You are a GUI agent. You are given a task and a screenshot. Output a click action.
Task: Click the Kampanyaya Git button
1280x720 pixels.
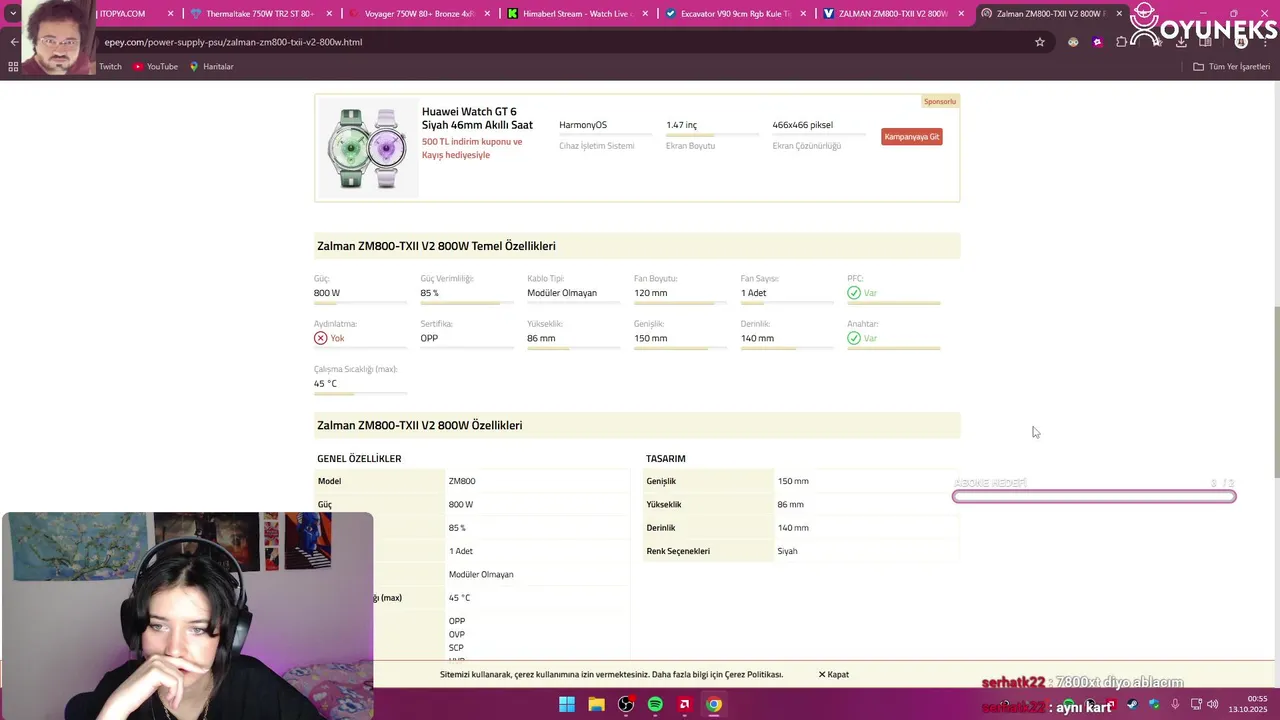click(x=911, y=136)
